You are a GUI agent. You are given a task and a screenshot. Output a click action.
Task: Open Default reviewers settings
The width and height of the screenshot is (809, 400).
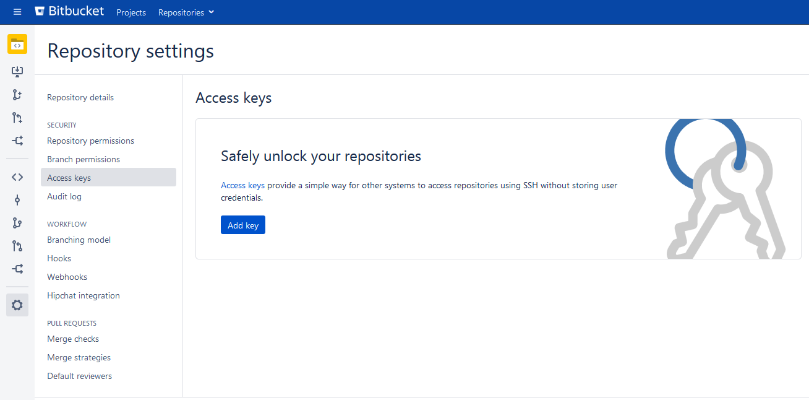[x=79, y=376]
